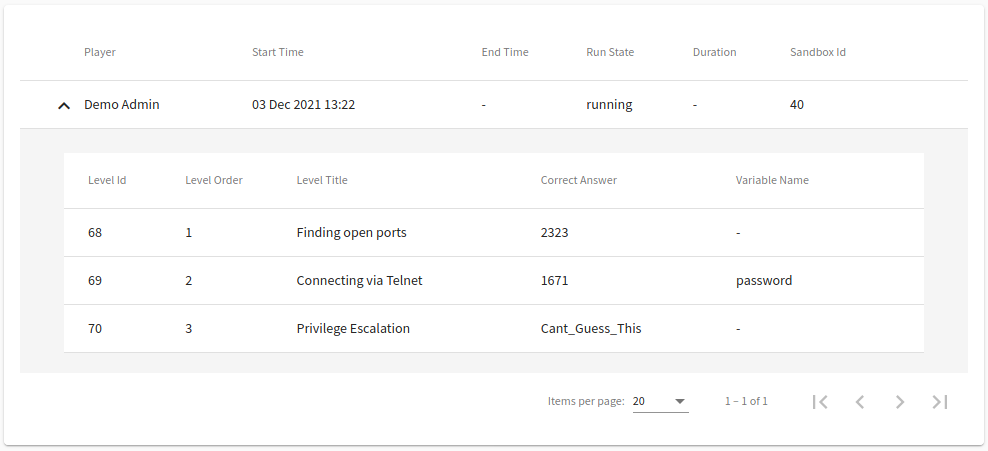Go to previous page arrow
The image size is (988, 451).
[x=860, y=401]
